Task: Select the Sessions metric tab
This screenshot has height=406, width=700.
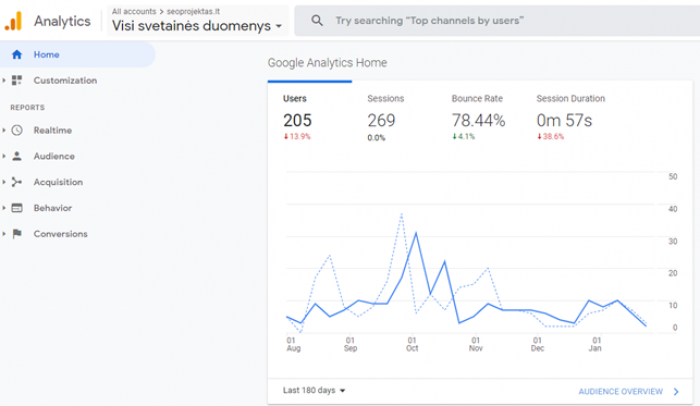Action: pyautogui.click(x=394, y=118)
